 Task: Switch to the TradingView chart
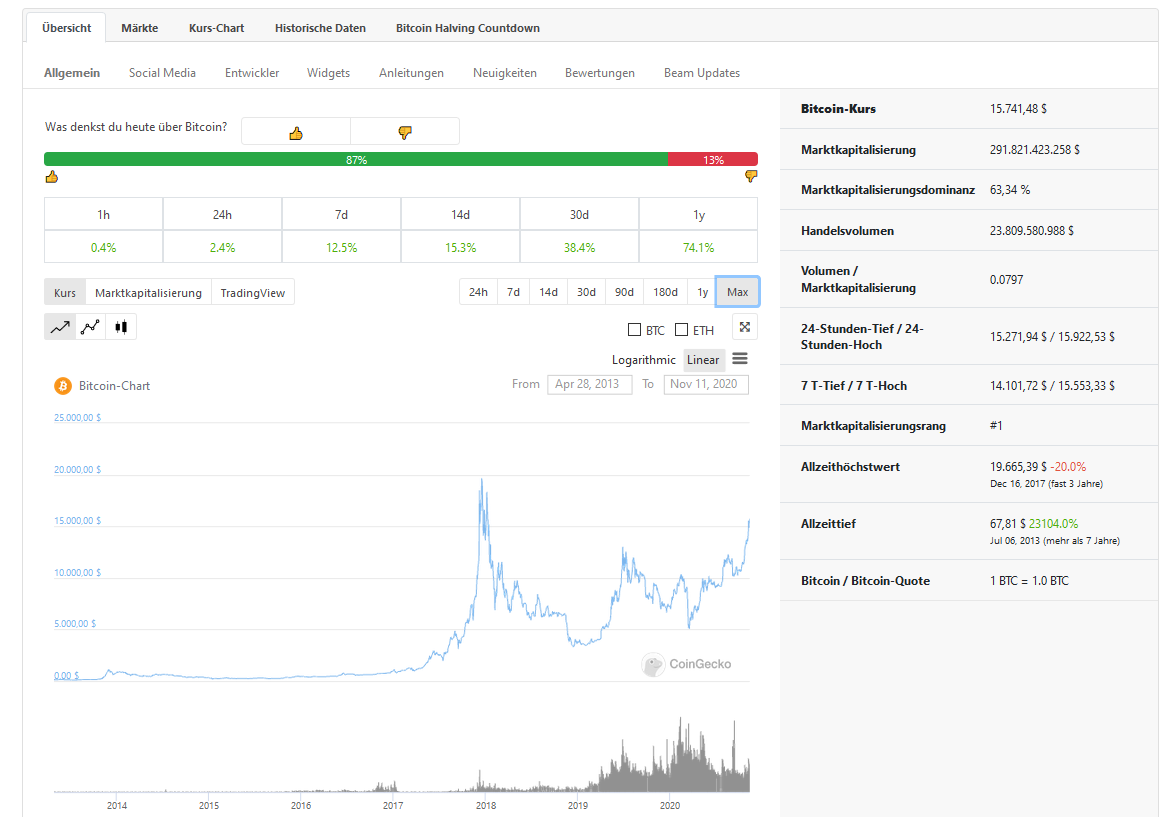click(253, 292)
